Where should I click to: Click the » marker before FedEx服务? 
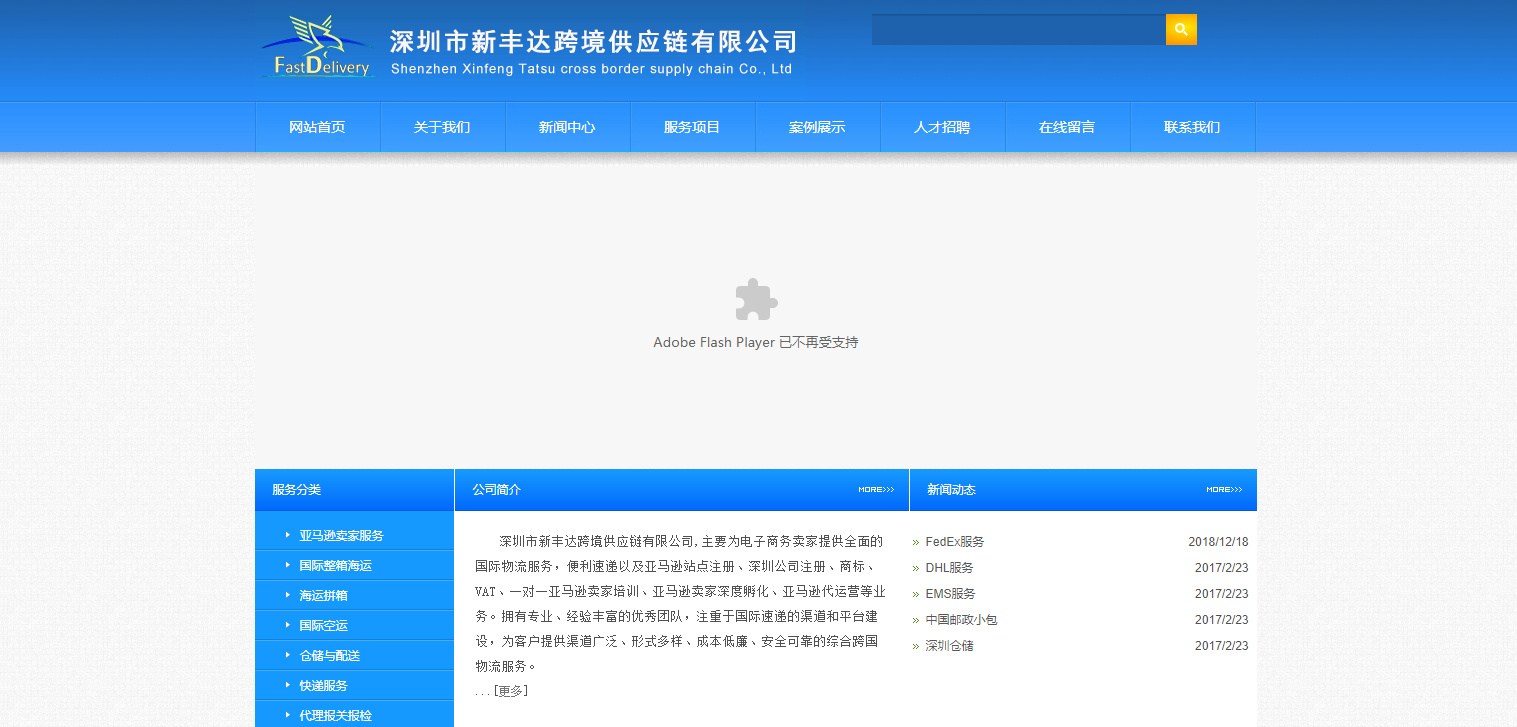916,541
